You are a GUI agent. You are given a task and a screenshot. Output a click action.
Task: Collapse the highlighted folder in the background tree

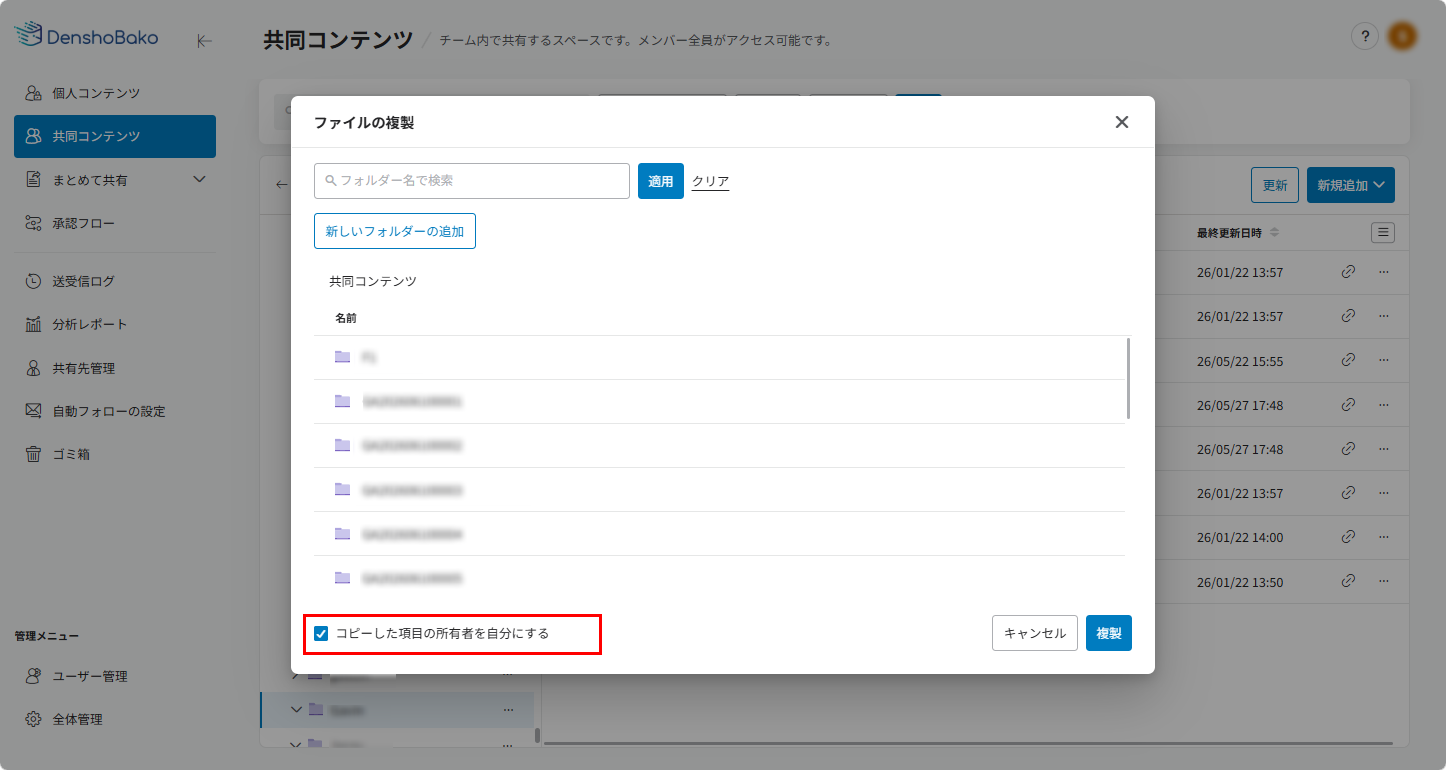(296, 709)
